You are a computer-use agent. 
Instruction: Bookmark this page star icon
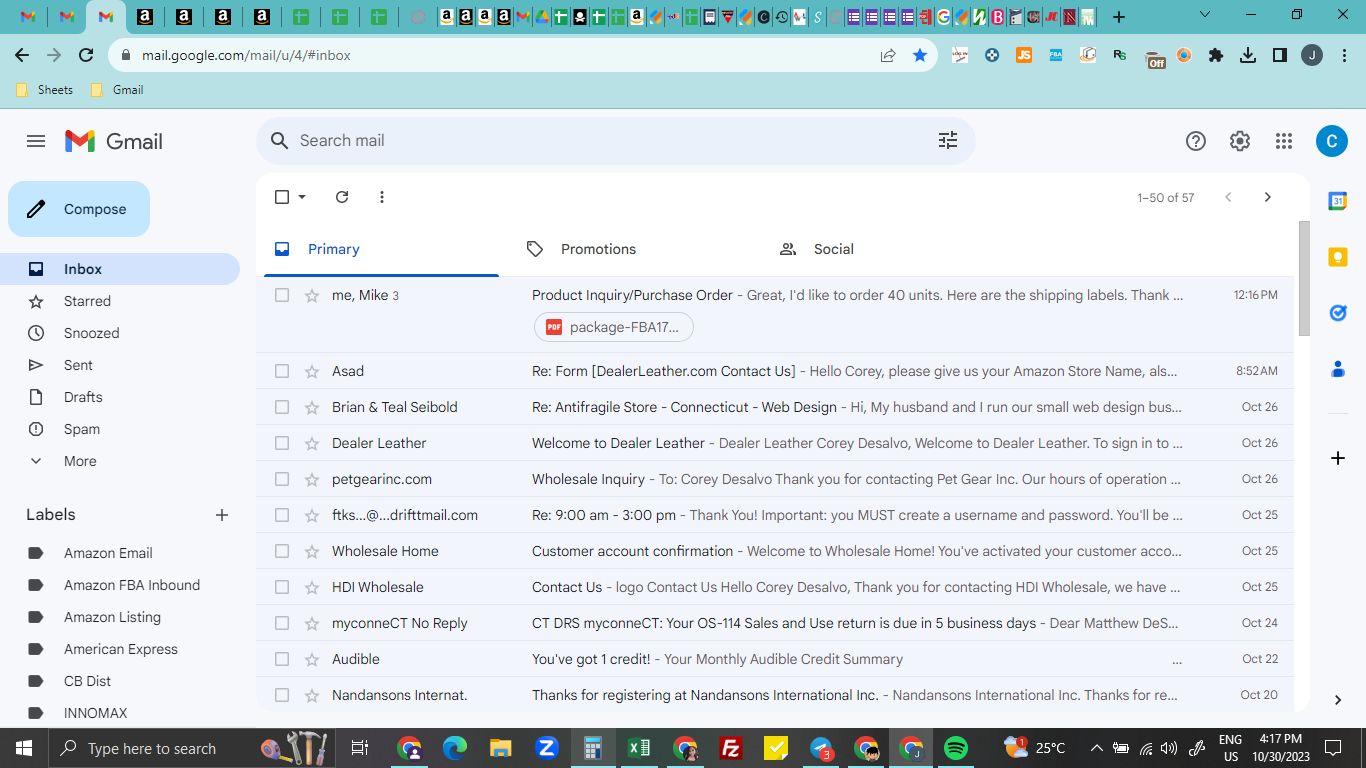click(920, 56)
